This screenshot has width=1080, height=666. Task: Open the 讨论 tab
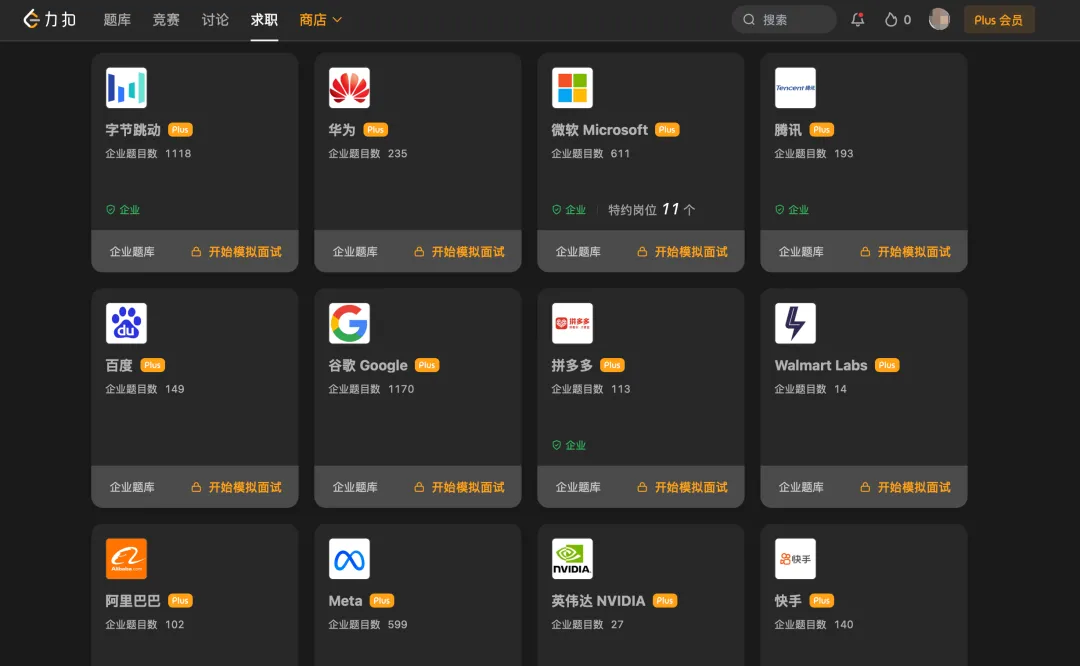(215, 19)
